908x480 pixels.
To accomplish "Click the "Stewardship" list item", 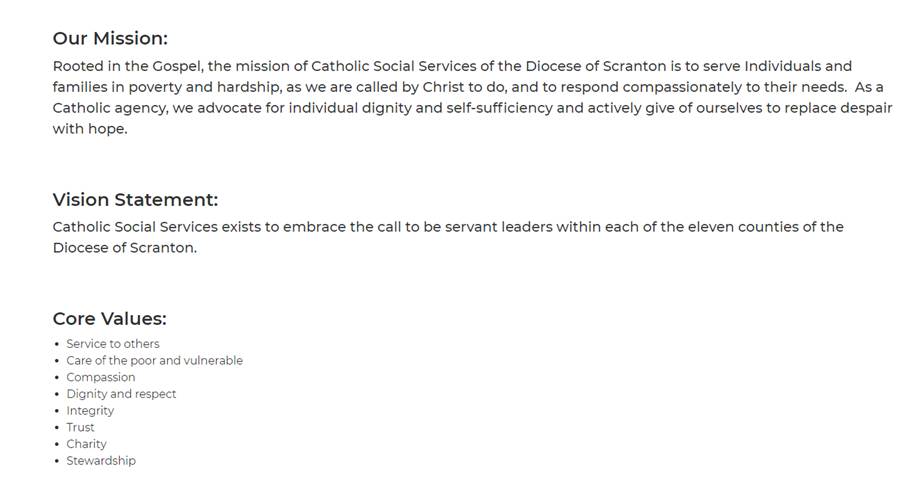I will [101, 461].
